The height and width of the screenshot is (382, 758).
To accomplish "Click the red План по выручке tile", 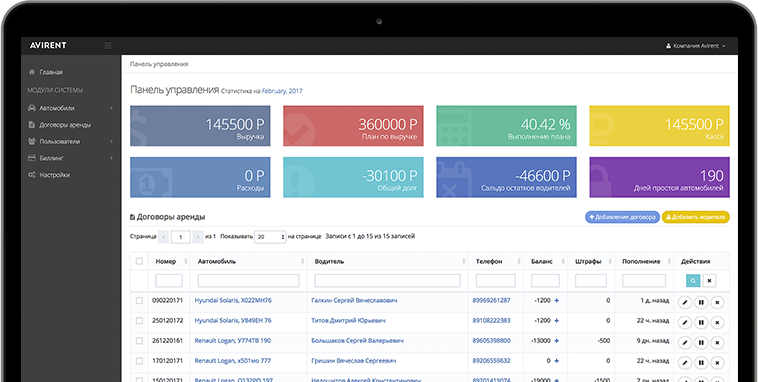I will pos(353,126).
